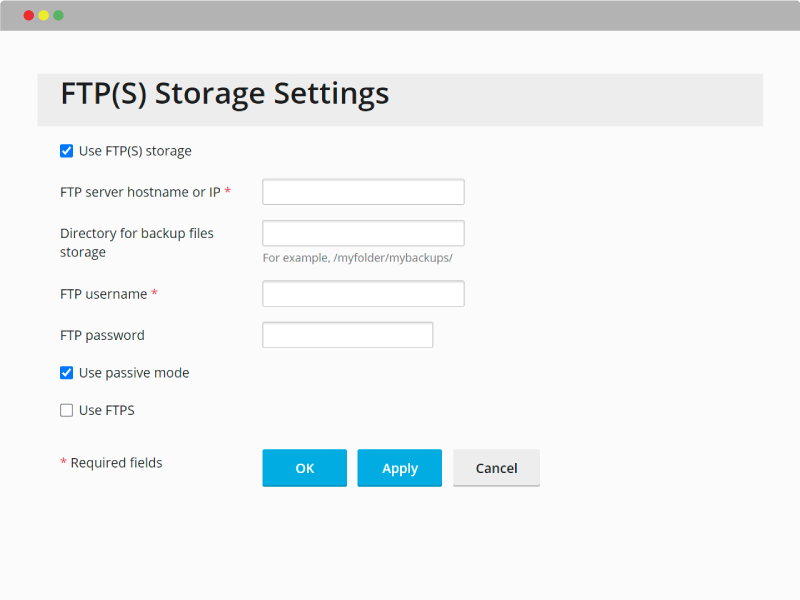The width and height of the screenshot is (800, 600).
Task: Minimize the window using the yellow button
Action: coord(44,15)
